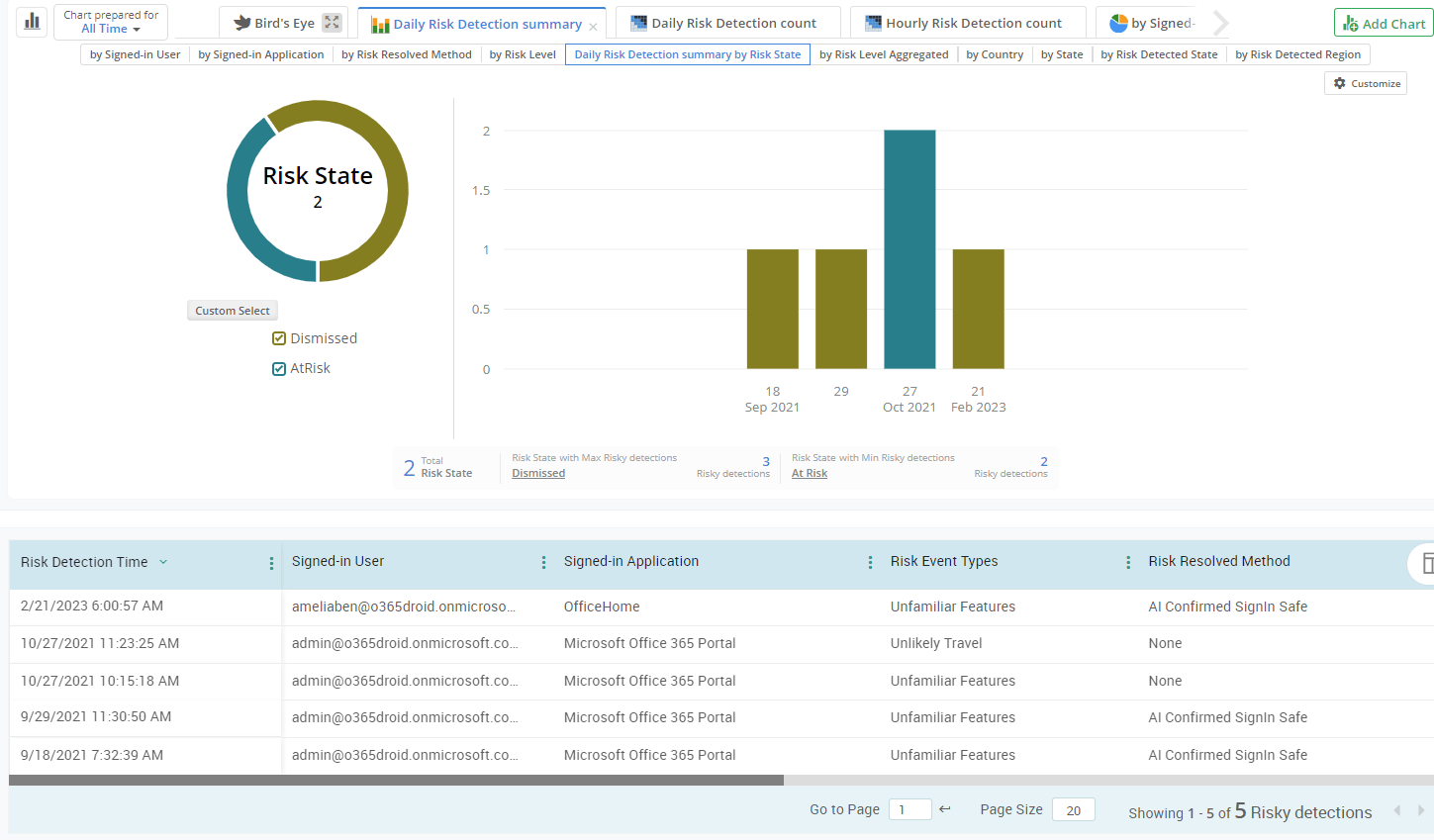Screen dimensions: 1434x840
Task: Click the three-dot menu on Risk Event Types column
Action: [1127, 561]
